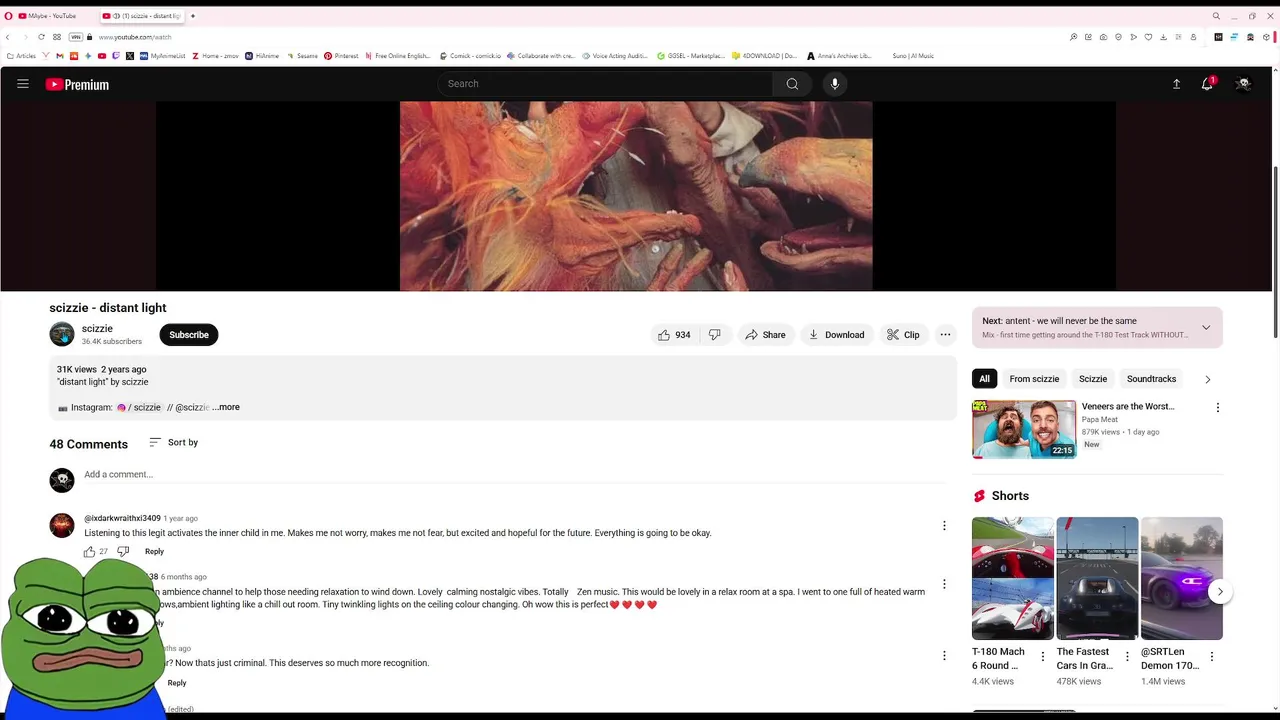Image resolution: width=1280 pixels, height=720 pixels.
Task: Open T-180 Mach 6 Round short
Action: point(1013,578)
